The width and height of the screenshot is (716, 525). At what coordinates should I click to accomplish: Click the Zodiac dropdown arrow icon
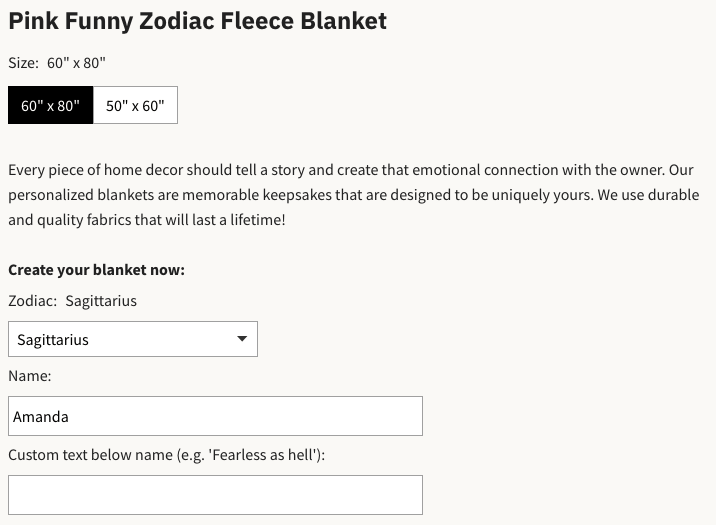point(242,339)
